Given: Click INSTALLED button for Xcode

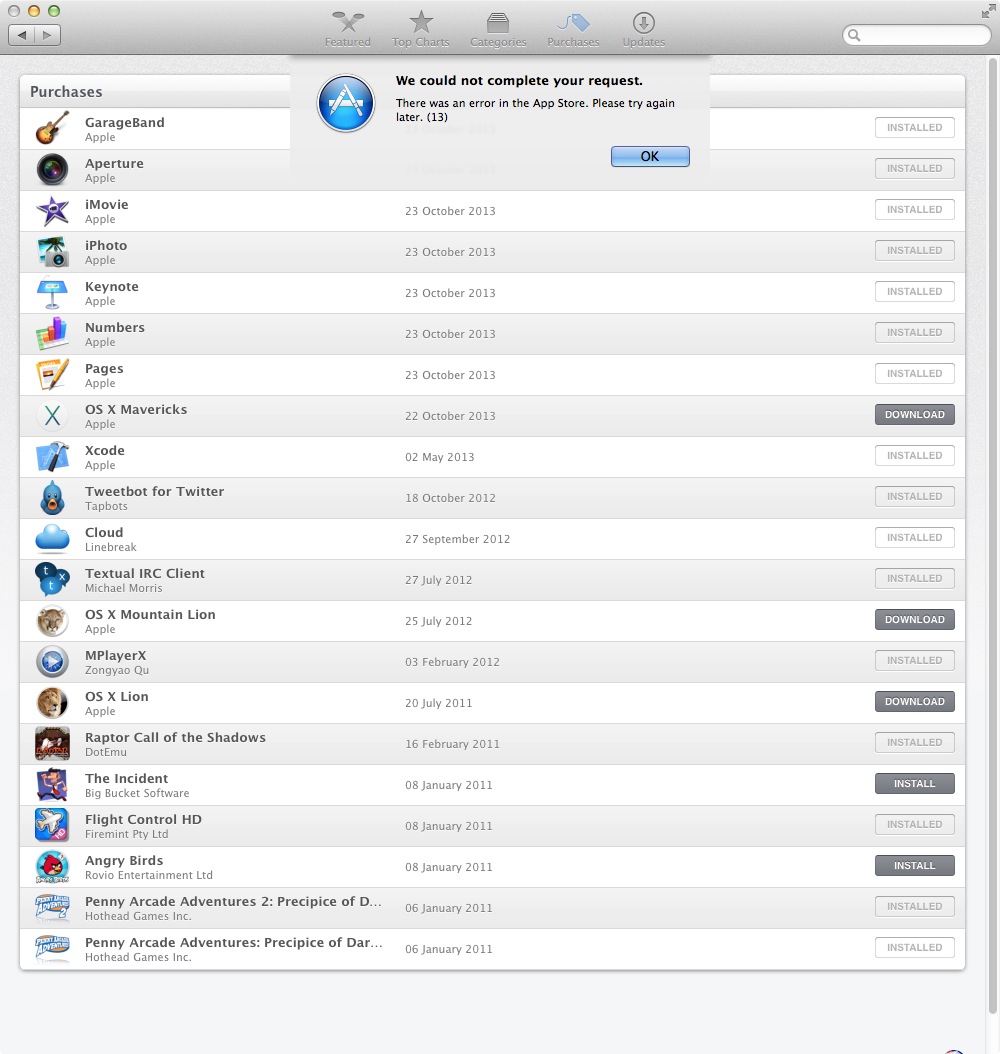Looking at the screenshot, I should point(915,456).
